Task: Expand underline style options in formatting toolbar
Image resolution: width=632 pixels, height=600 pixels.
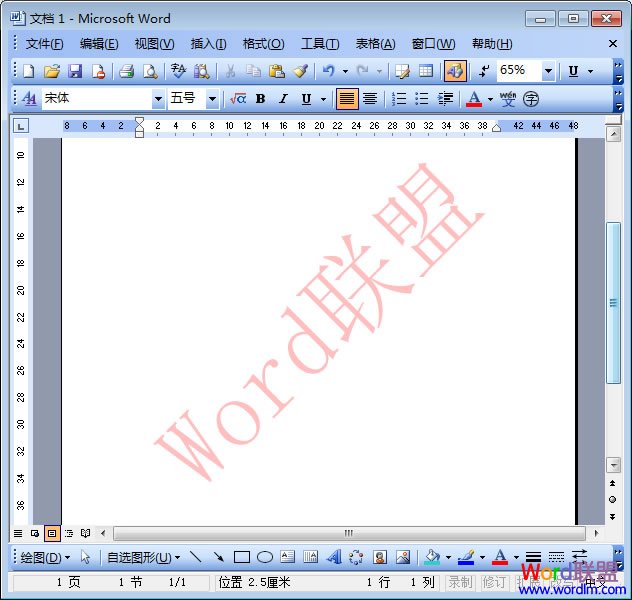Action: click(x=323, y=99)
